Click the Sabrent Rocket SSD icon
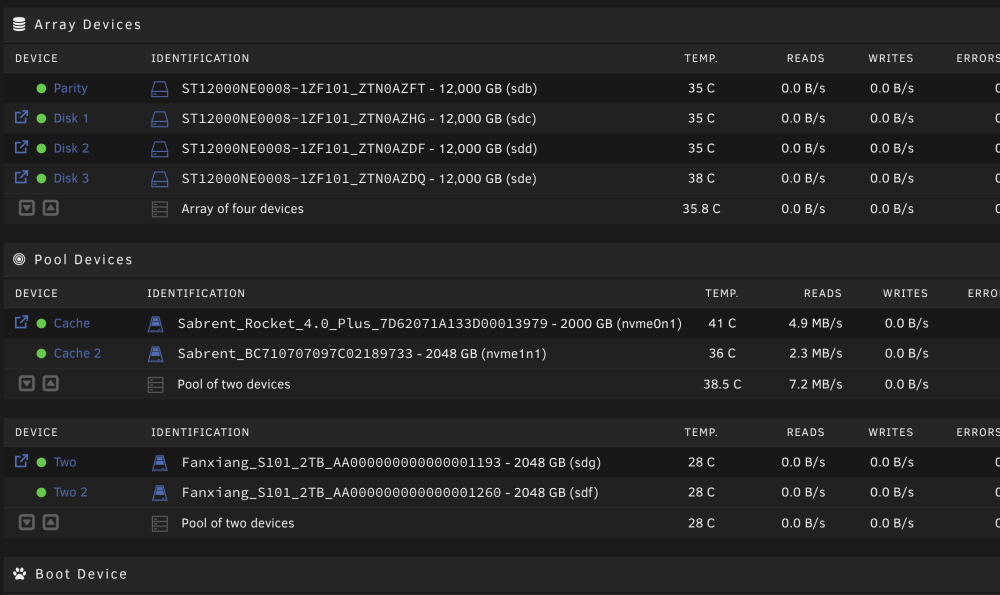Viewport: 1000px width, 595px height. click(x=156, y=324)
